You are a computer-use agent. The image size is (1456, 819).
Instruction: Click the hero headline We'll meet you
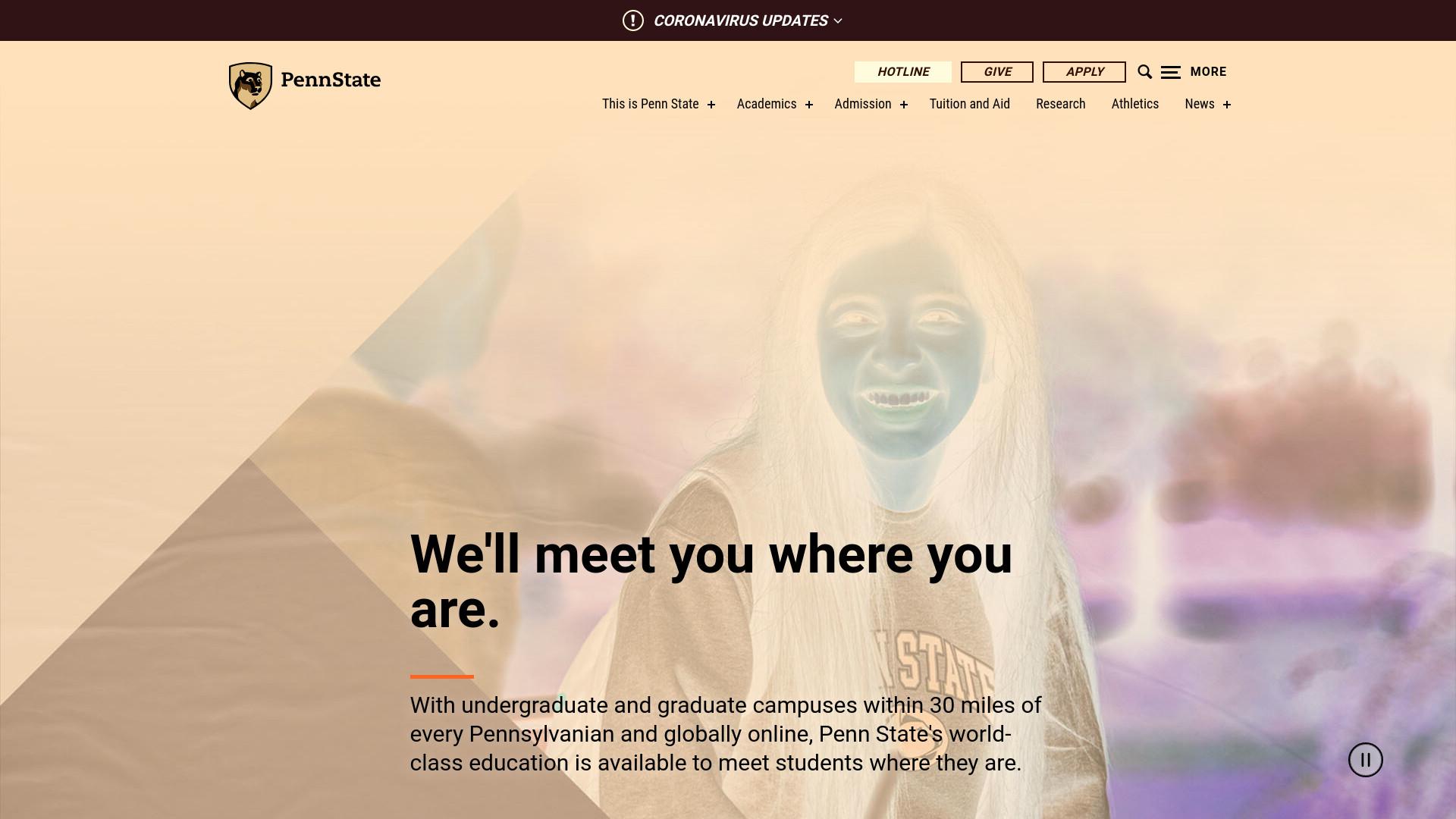(x=711, y=582)
